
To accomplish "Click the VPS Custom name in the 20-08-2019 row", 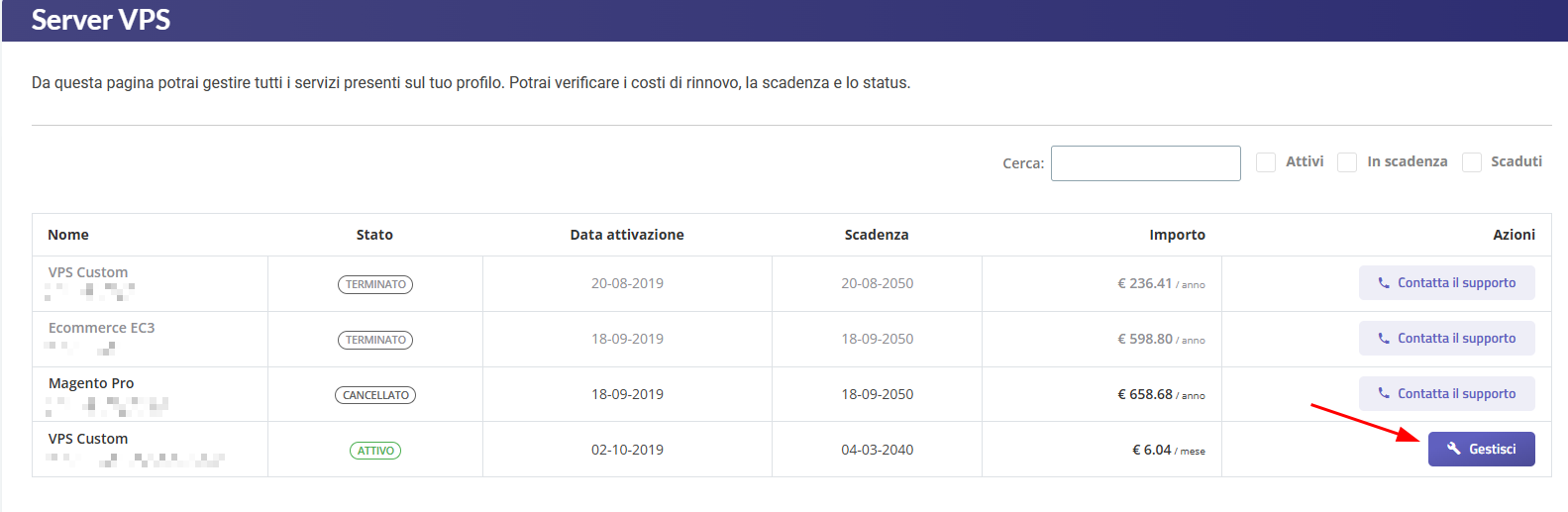I will pyautogui.click(x=88, y=272).
